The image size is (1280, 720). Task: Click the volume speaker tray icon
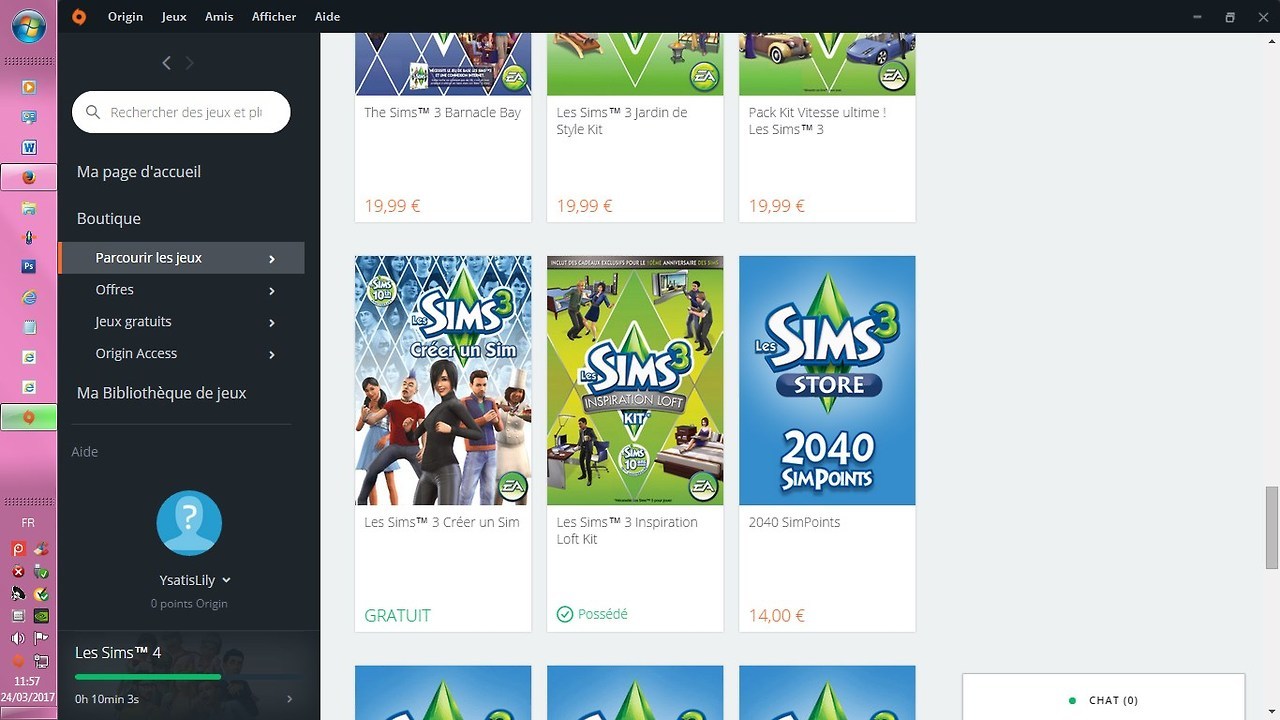pyautogui.click(x=18, y=638)
